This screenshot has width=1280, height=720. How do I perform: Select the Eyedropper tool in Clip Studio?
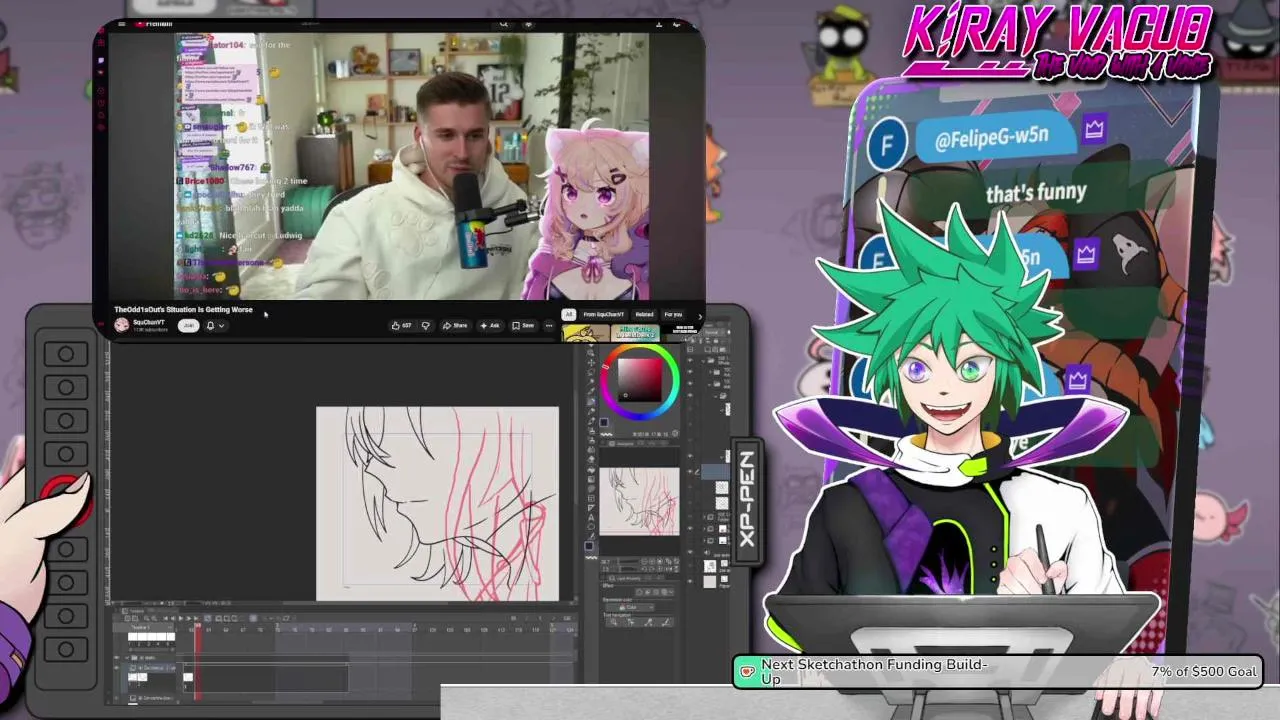tap(591, 391)
